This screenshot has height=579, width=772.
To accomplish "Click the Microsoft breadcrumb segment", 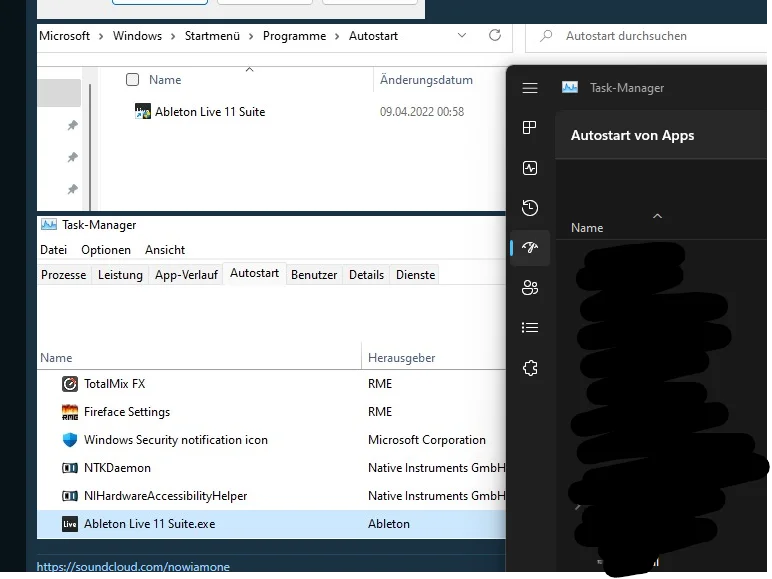I will tap(64, 36).
